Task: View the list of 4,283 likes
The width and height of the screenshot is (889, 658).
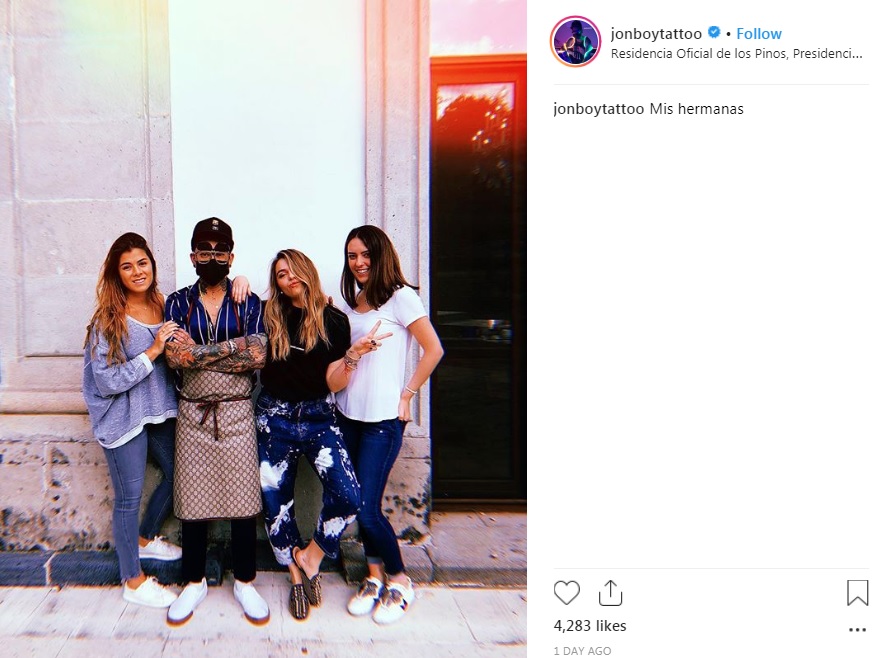Action: [x=590, y=626]
